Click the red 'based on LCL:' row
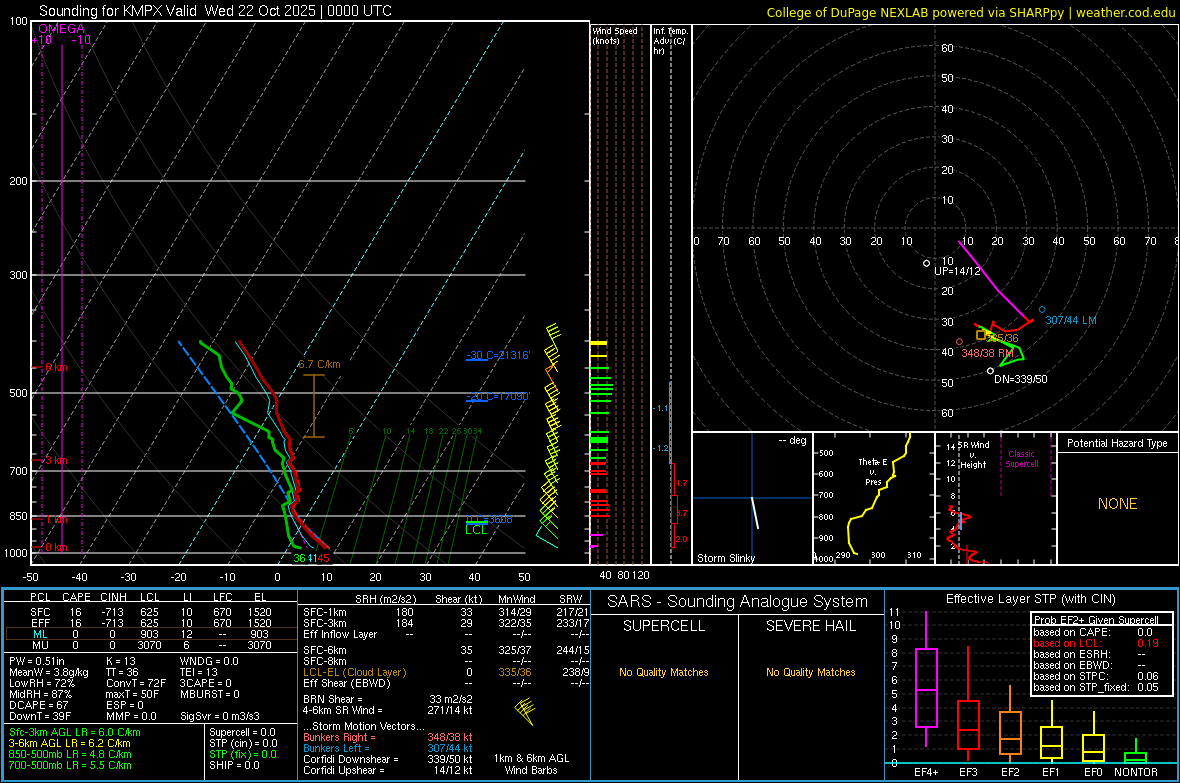The width and height of the screenshot is (1180, 783). [x=1096, y=643]
